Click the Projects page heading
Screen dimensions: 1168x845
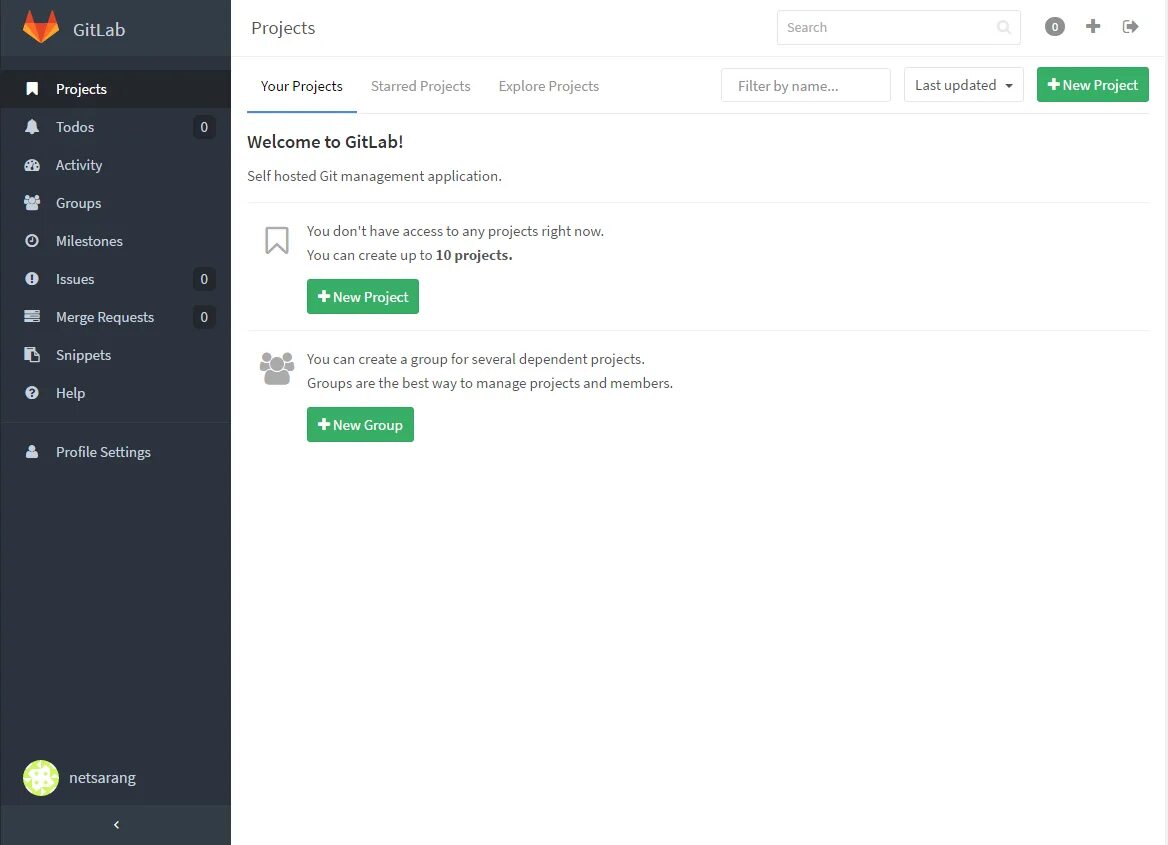pyautogui.click(x=283, y=28)
